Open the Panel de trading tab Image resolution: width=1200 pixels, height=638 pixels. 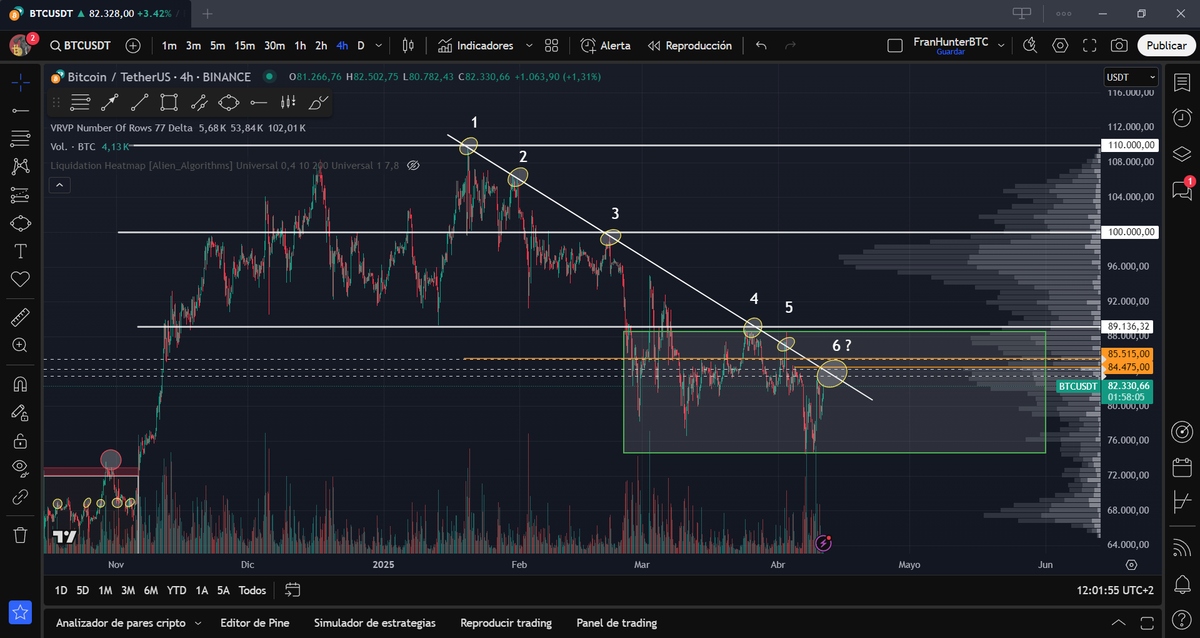617,623
